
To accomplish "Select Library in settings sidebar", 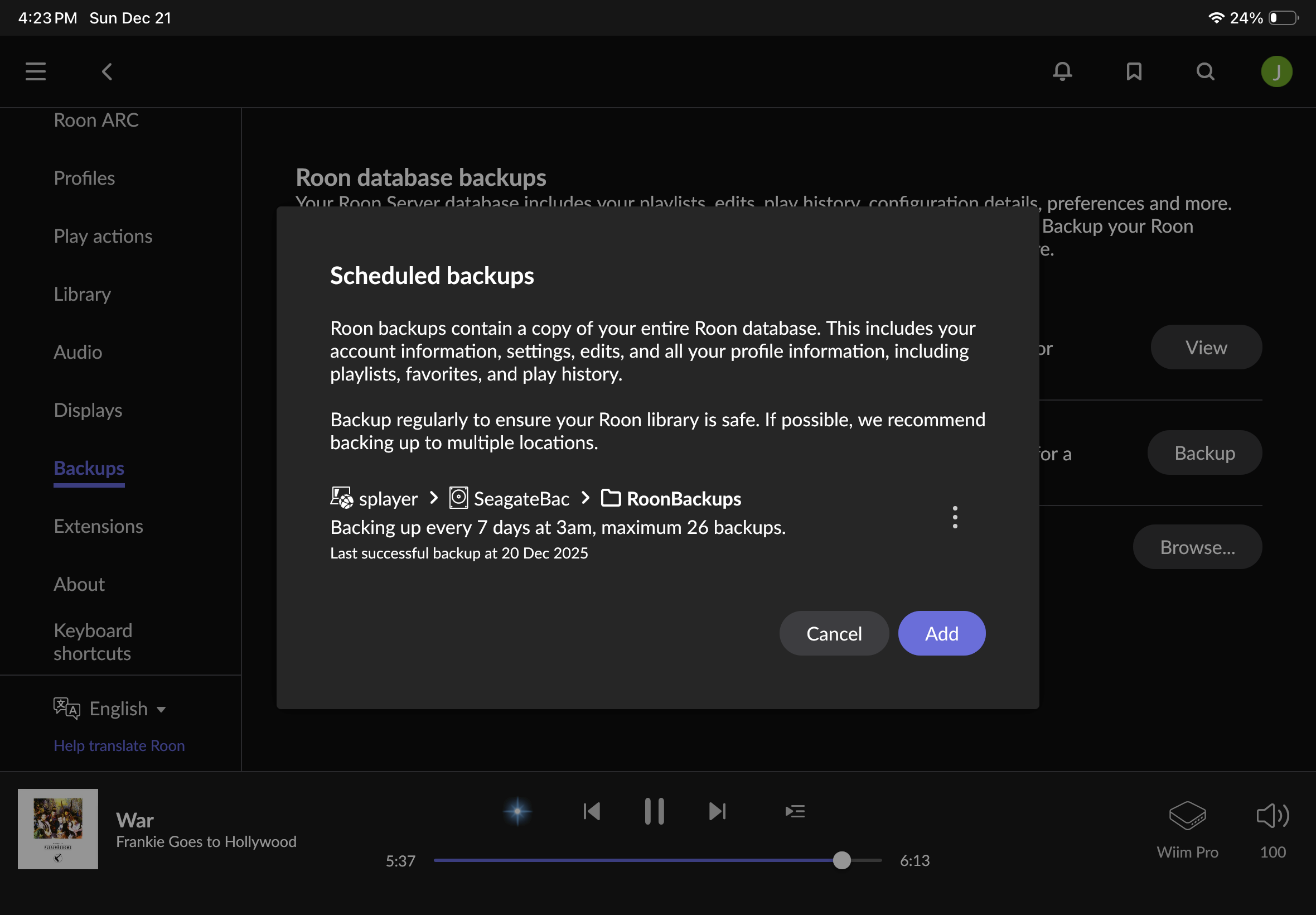I will (83, 294).
